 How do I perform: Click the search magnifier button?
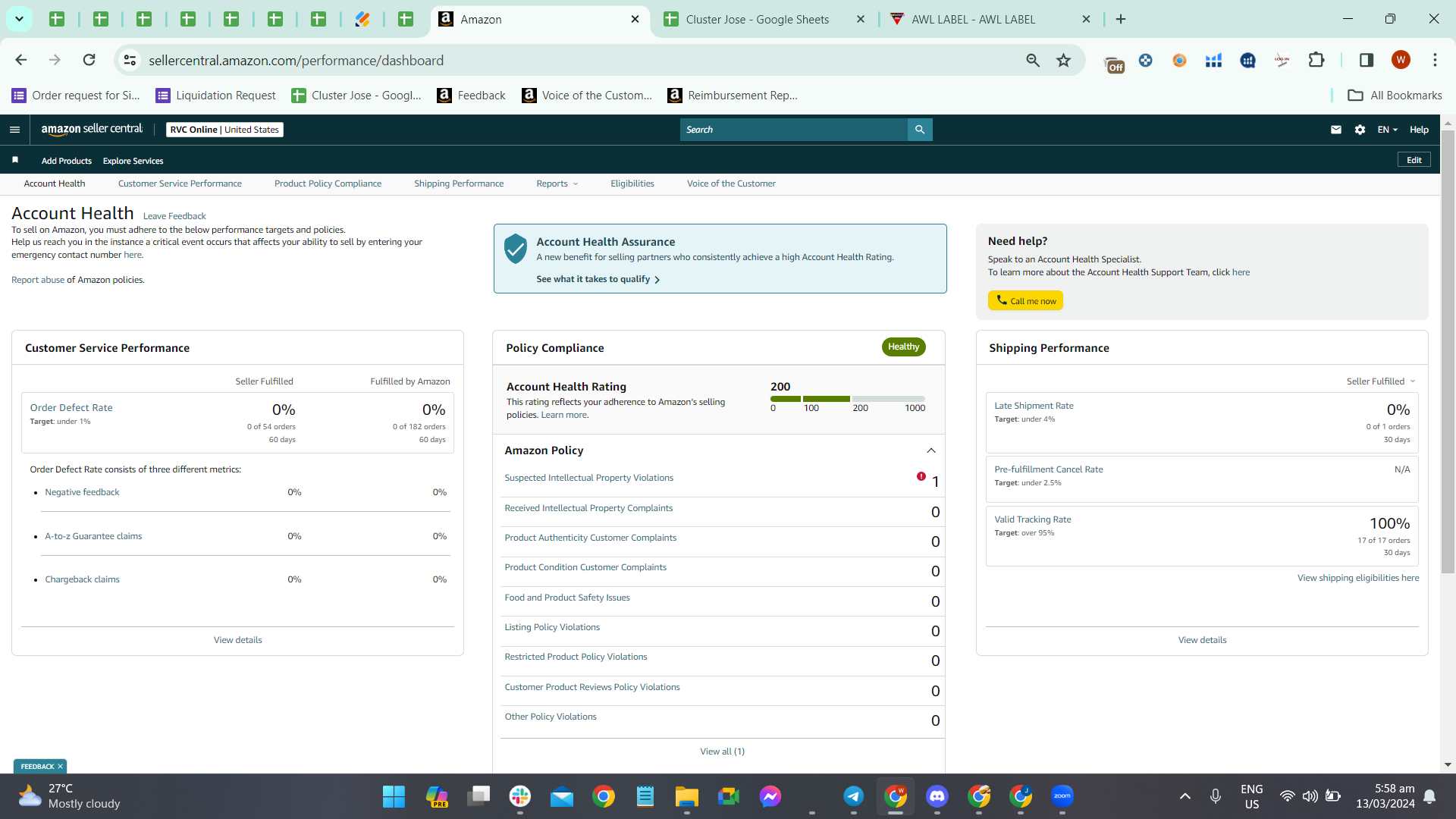(920, 130)
